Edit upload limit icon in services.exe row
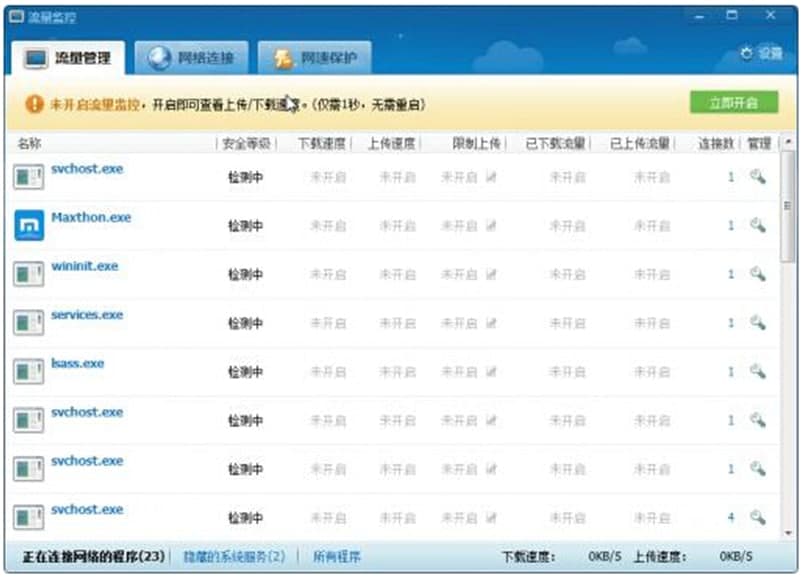The width and height of the screenshot is (802, 577). 491,323
